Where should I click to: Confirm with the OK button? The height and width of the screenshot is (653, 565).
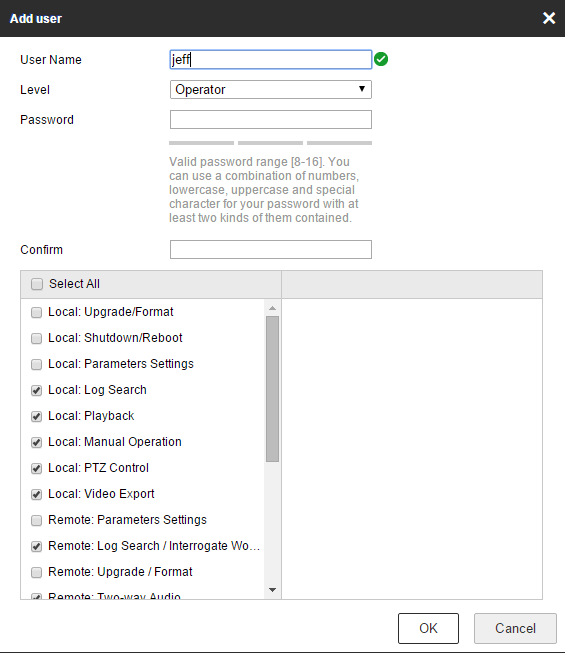click(x=428, y=628)
